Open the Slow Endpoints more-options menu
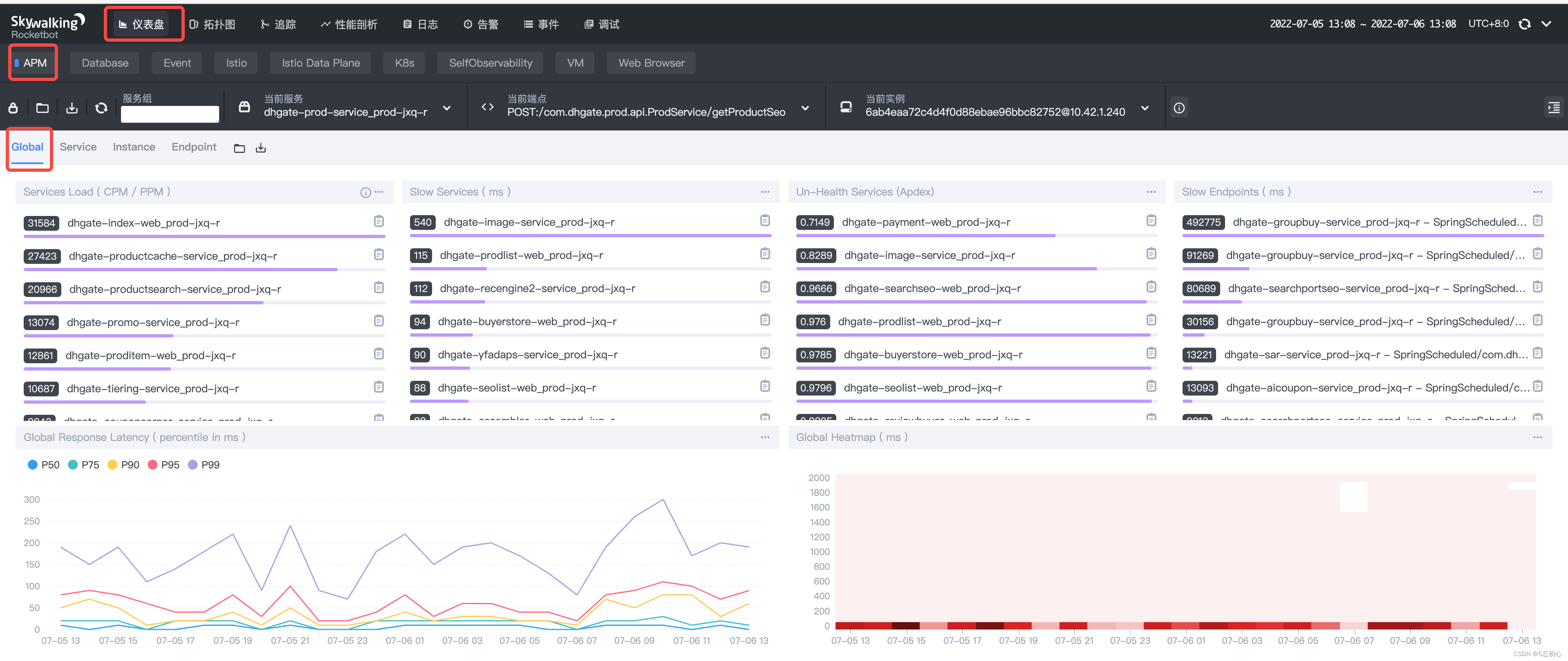The image size is (1568, 661). click(x=1538, y=192)
